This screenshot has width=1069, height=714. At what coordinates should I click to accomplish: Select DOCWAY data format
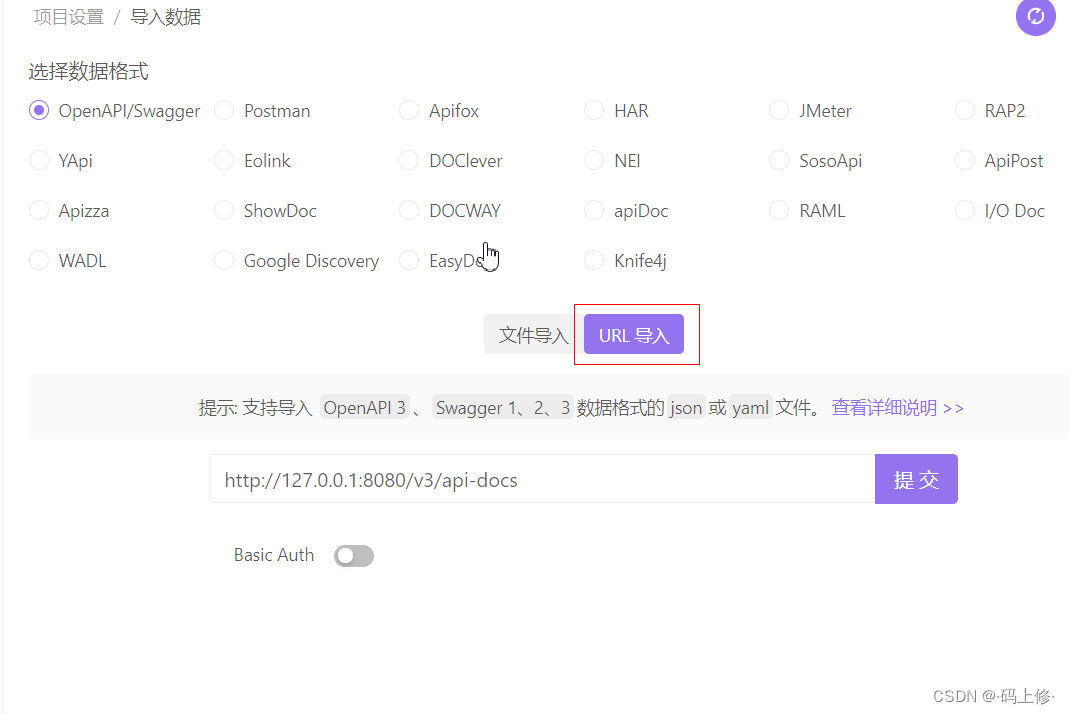click(x=409, y=210)
